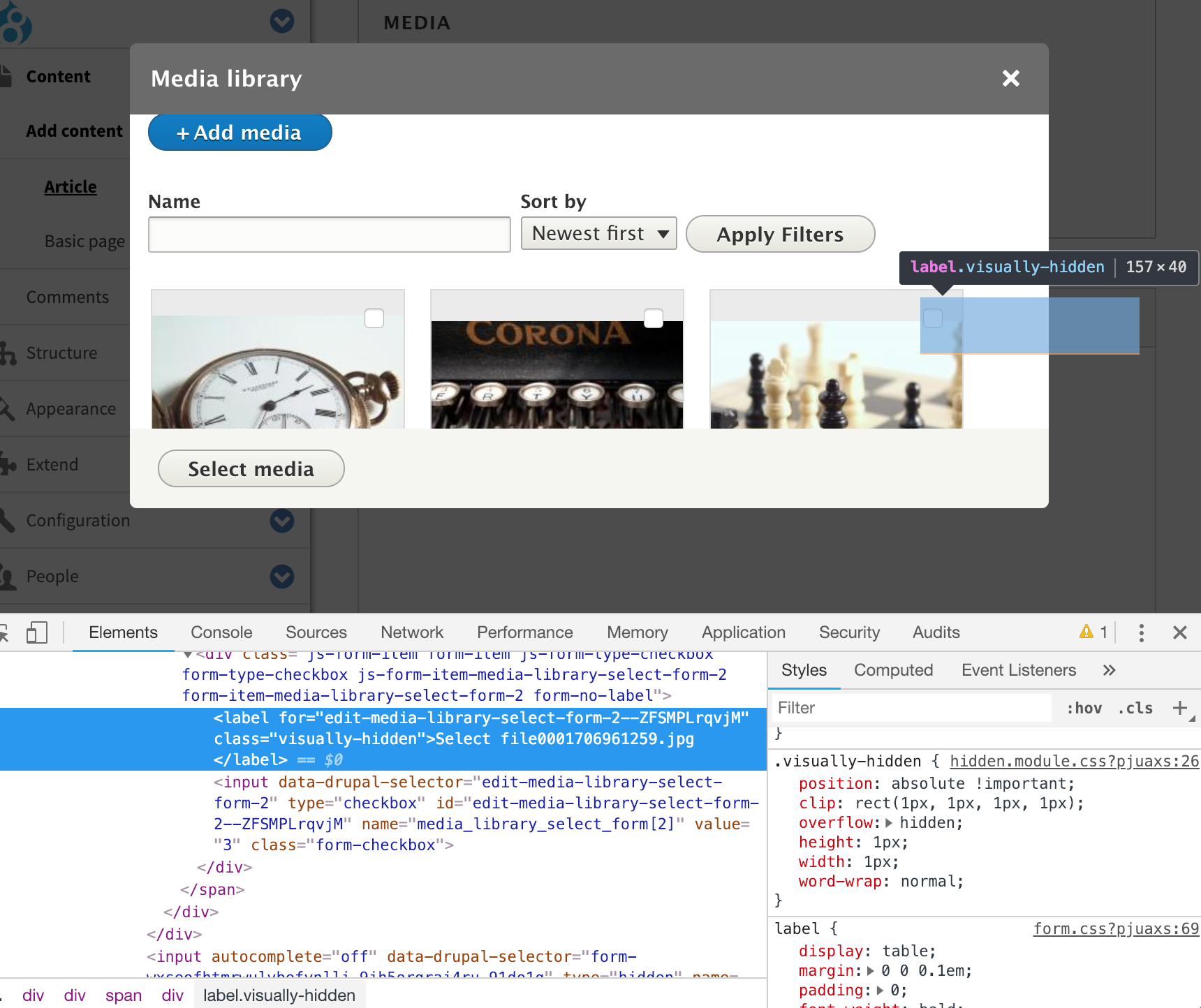Open the hidden.module.css stylesheet link
Image resolution: width=1201 pixels, height=1008 pixels.
pyautogui.click(x=1073, y=761)
